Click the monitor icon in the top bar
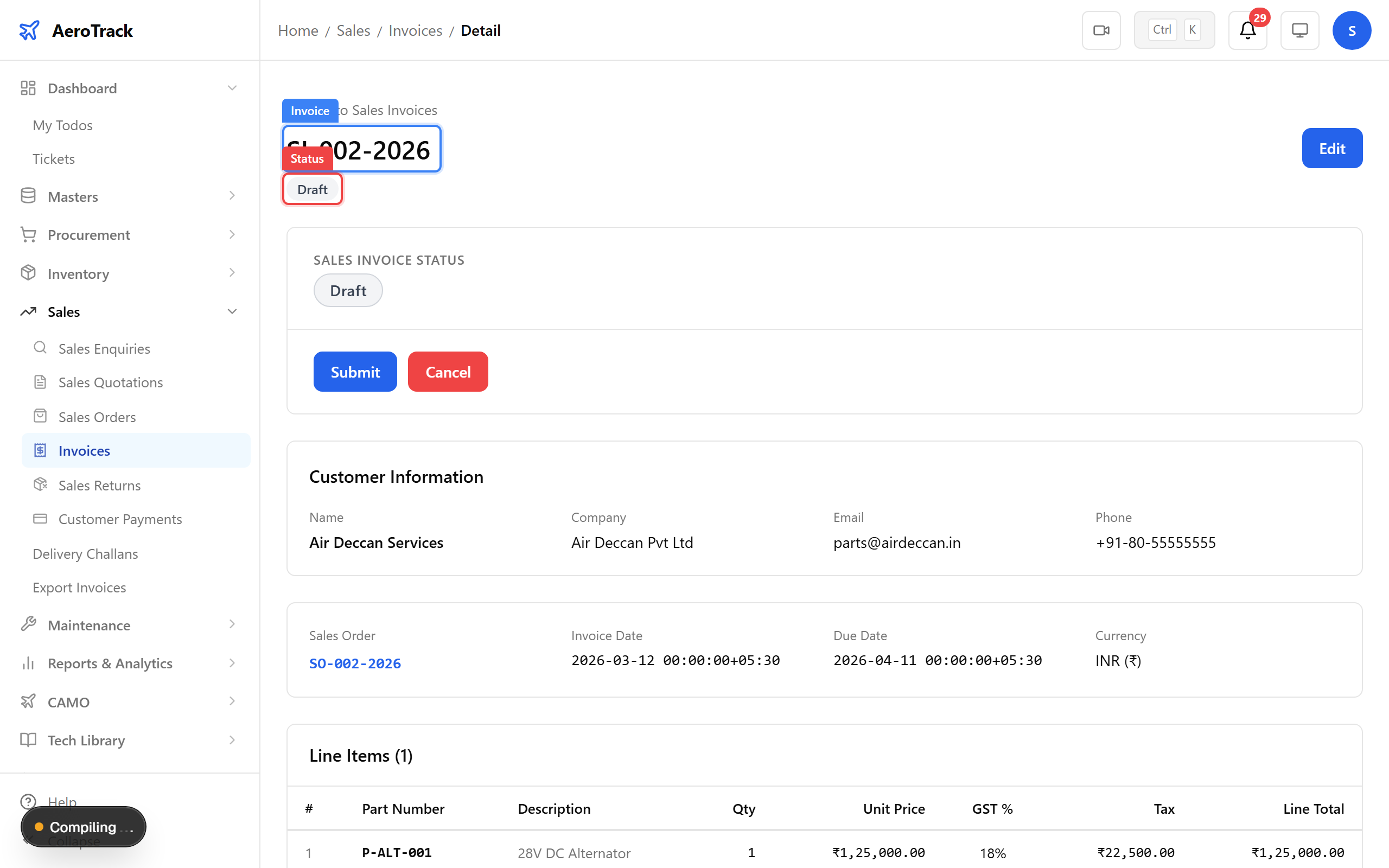1389x868 pixels. (1299, 30)
